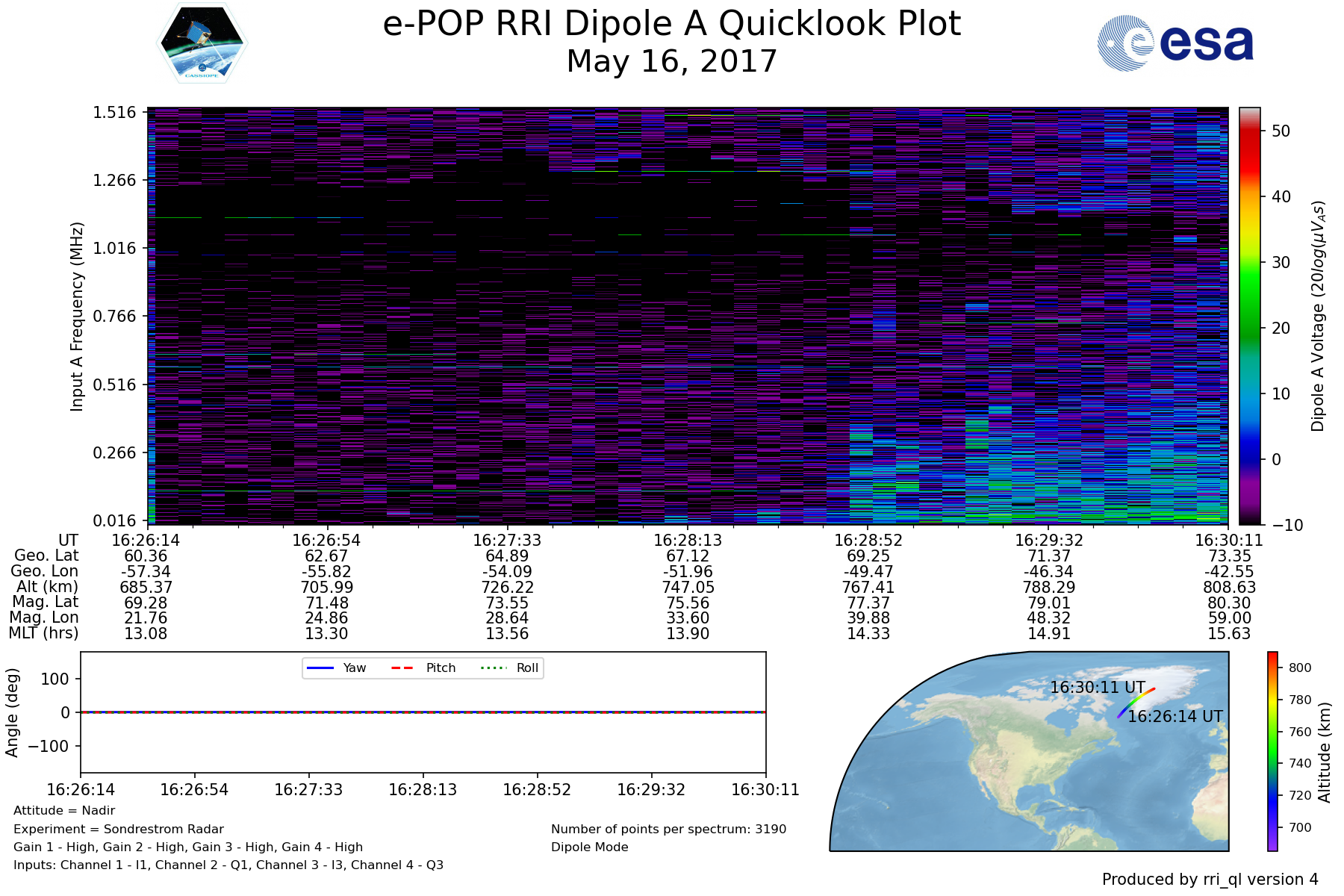Click the date 'May 16, 2017' subtitle
The height and width of the screenshot is (896, 1344).
point(671,61)
